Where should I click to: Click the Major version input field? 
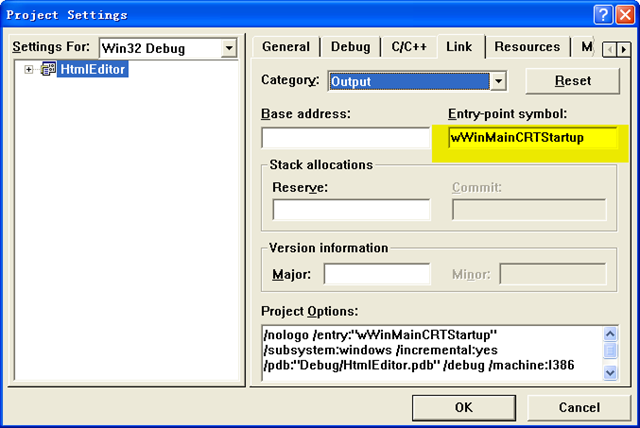(x=376, y=273)
